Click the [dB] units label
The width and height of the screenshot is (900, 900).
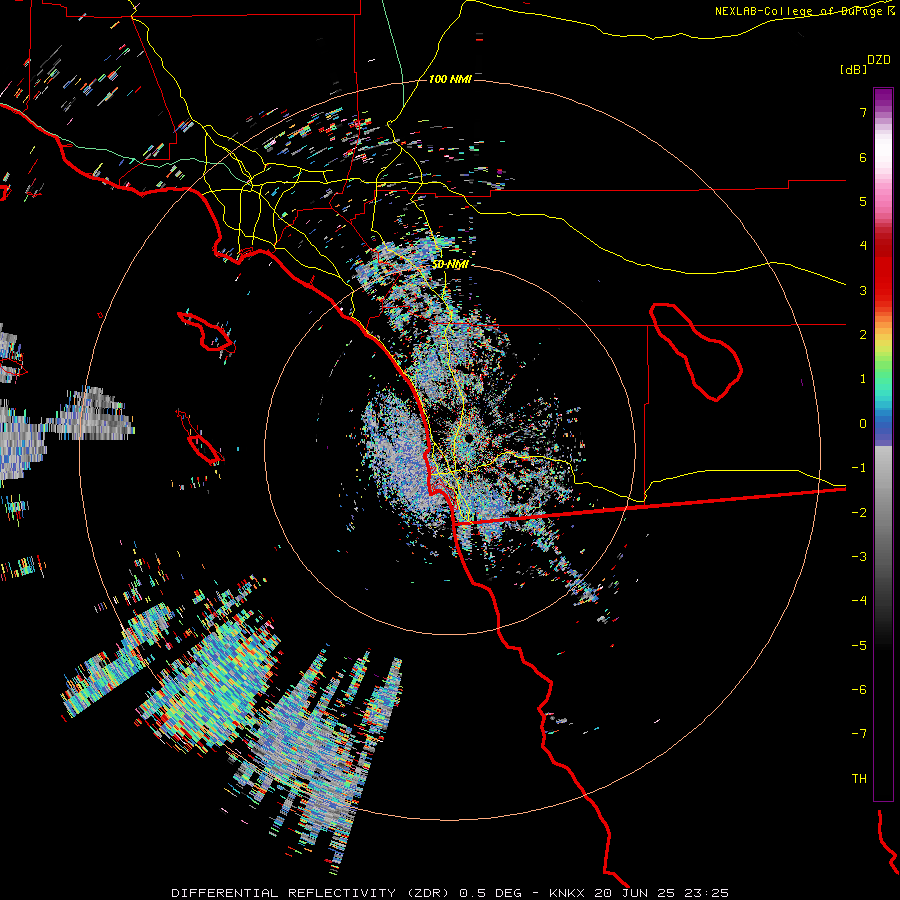click(854, 69)
